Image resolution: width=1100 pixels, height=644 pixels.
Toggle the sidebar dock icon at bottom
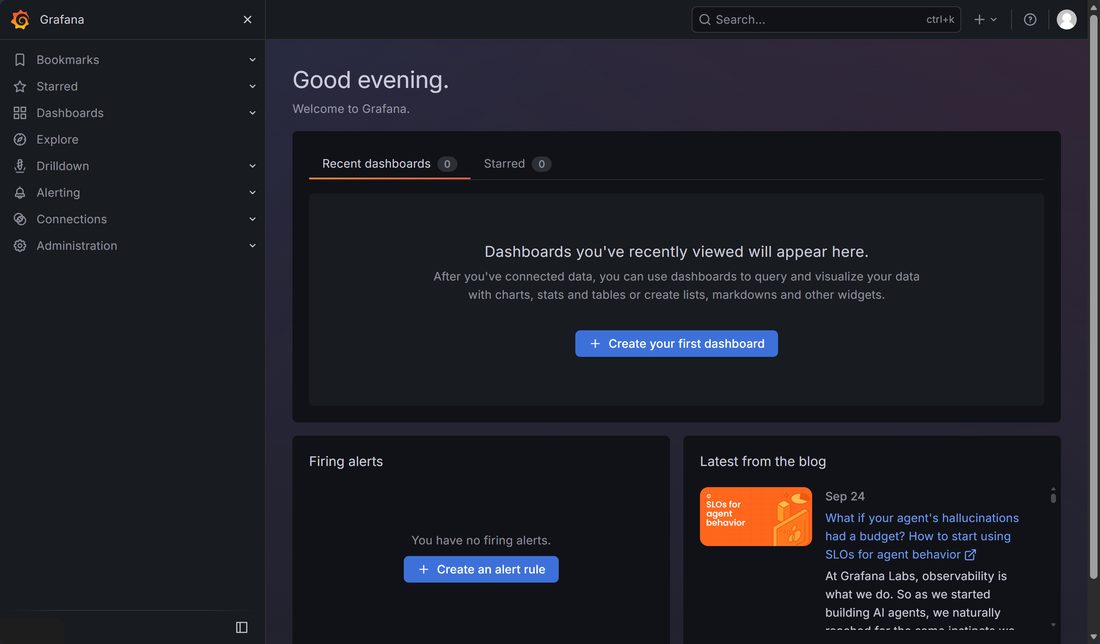point(241,627)
